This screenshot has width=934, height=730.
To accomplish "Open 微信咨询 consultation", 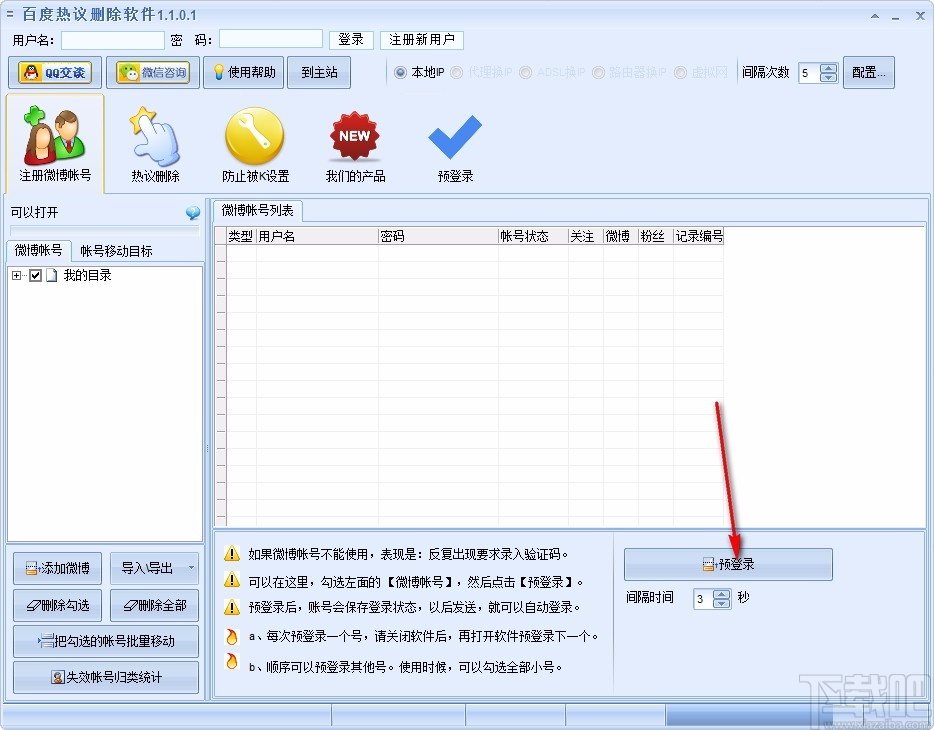I will (152, 72).
